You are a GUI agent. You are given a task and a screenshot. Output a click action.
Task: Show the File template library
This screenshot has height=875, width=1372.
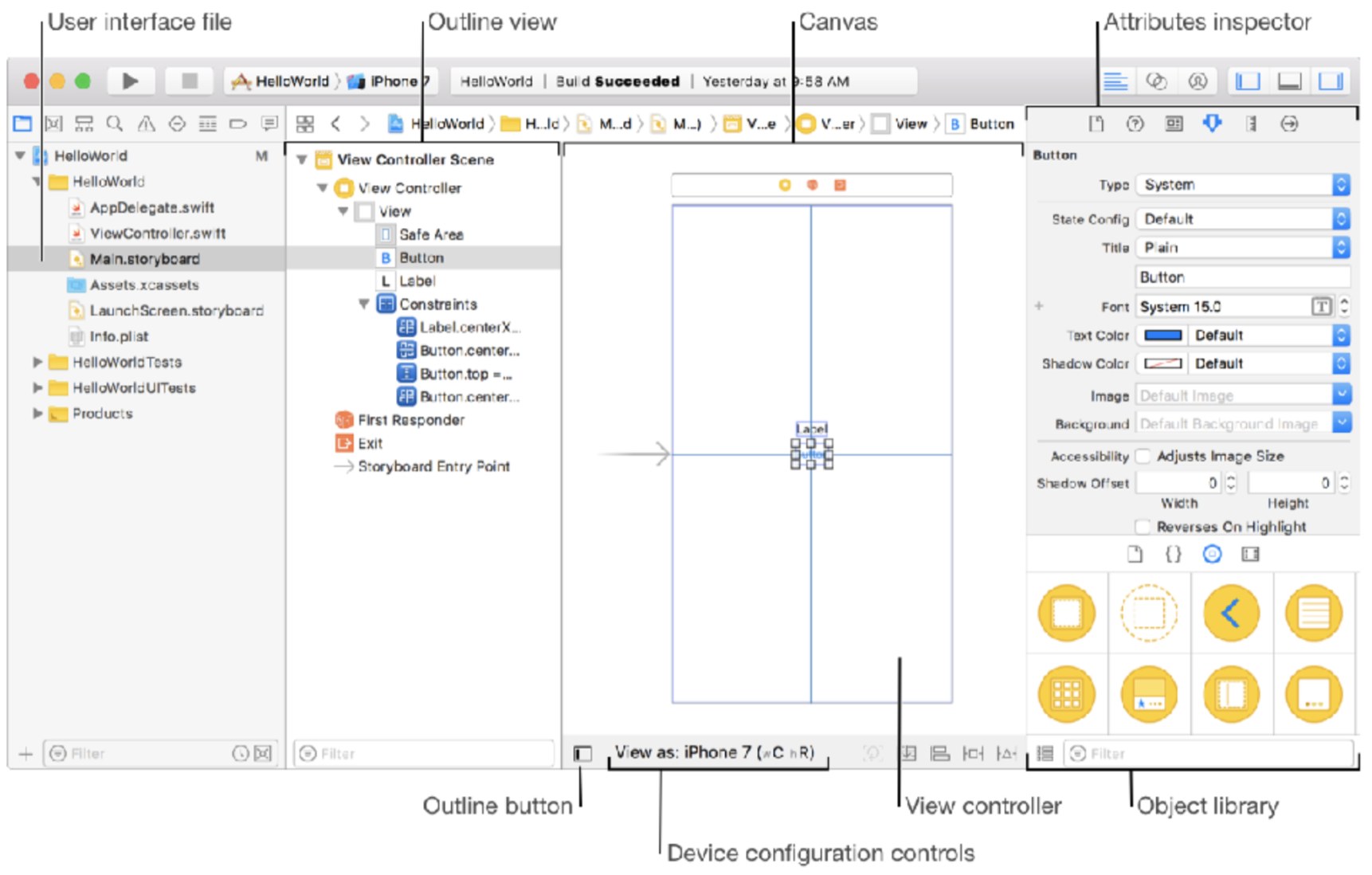pyautogui.click(x=1135, y=554)
